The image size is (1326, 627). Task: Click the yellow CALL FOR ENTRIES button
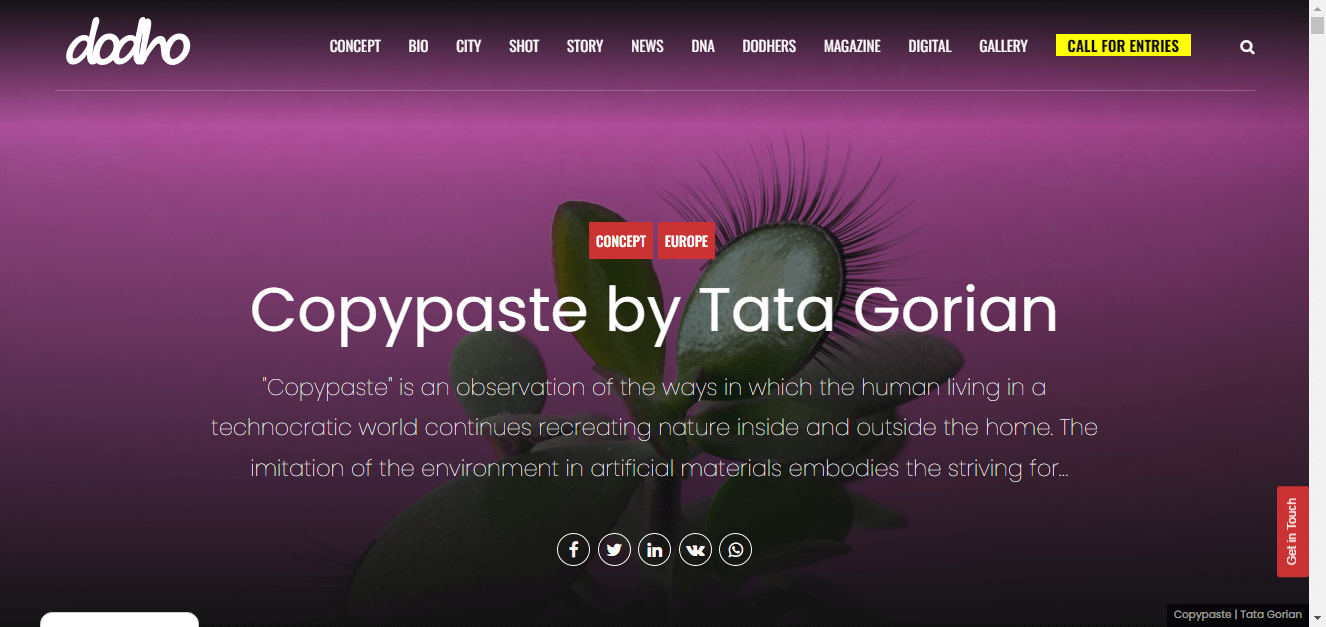point(1123,46)
